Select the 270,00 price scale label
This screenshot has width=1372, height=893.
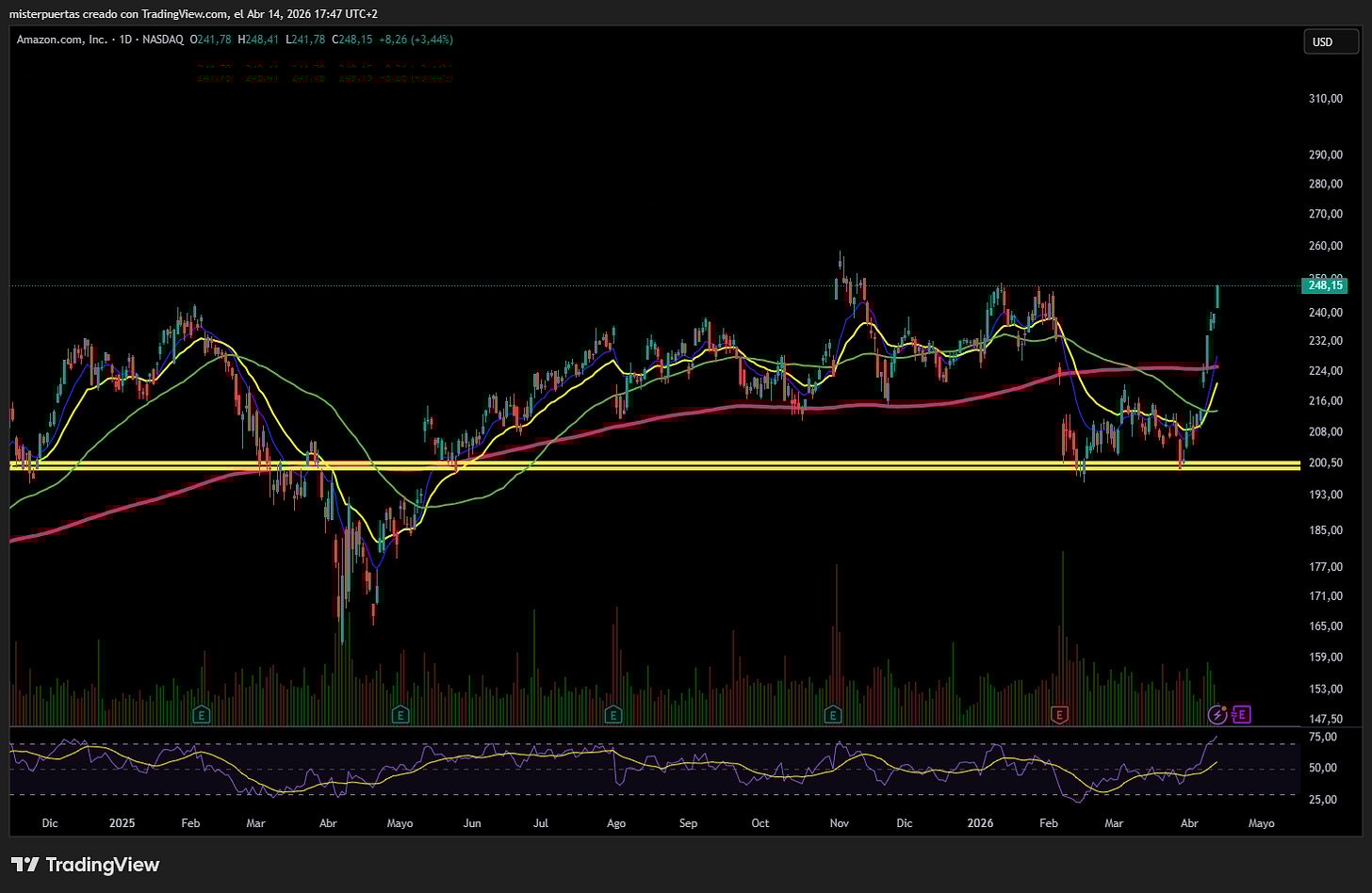[x=1326, y=215]
